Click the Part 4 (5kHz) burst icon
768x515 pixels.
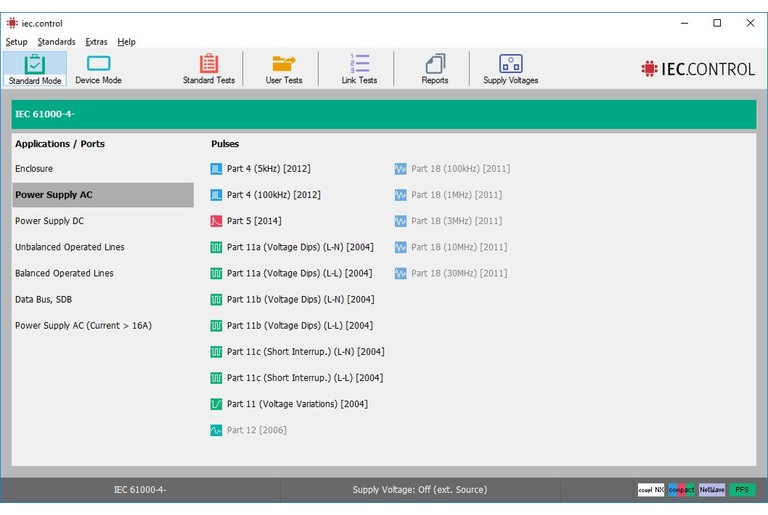click(x=216, y=169)
